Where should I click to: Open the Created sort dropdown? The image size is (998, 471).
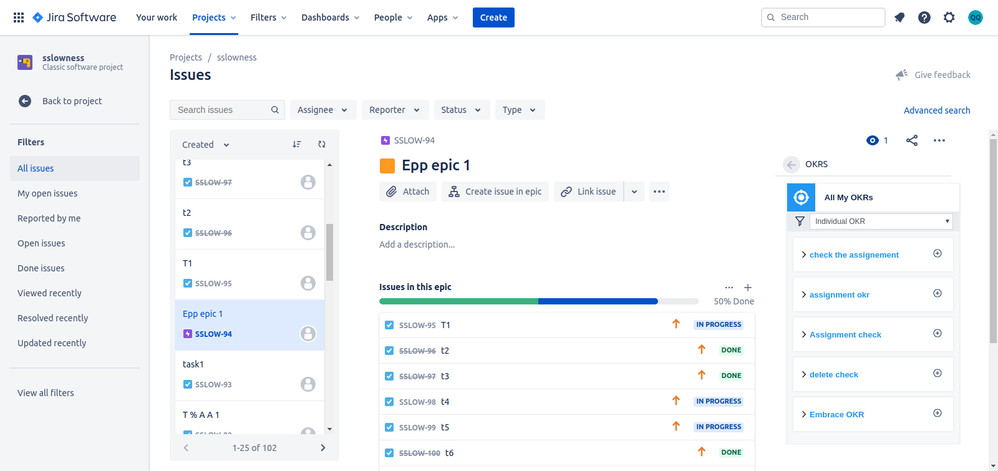click(206, 144)
